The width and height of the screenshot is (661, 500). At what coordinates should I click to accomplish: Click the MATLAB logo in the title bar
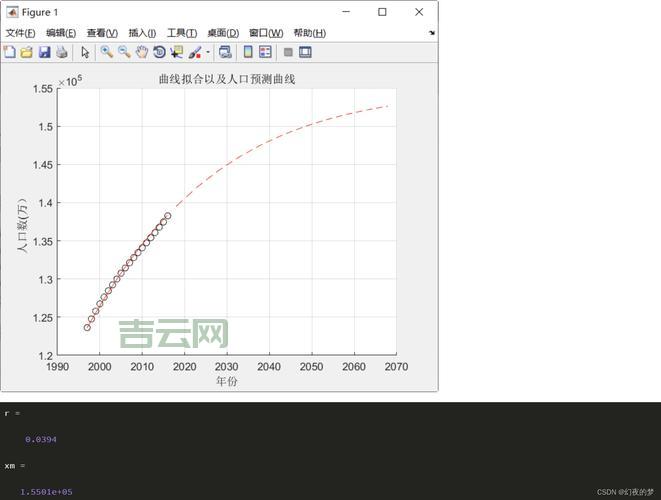click(12, 12)
